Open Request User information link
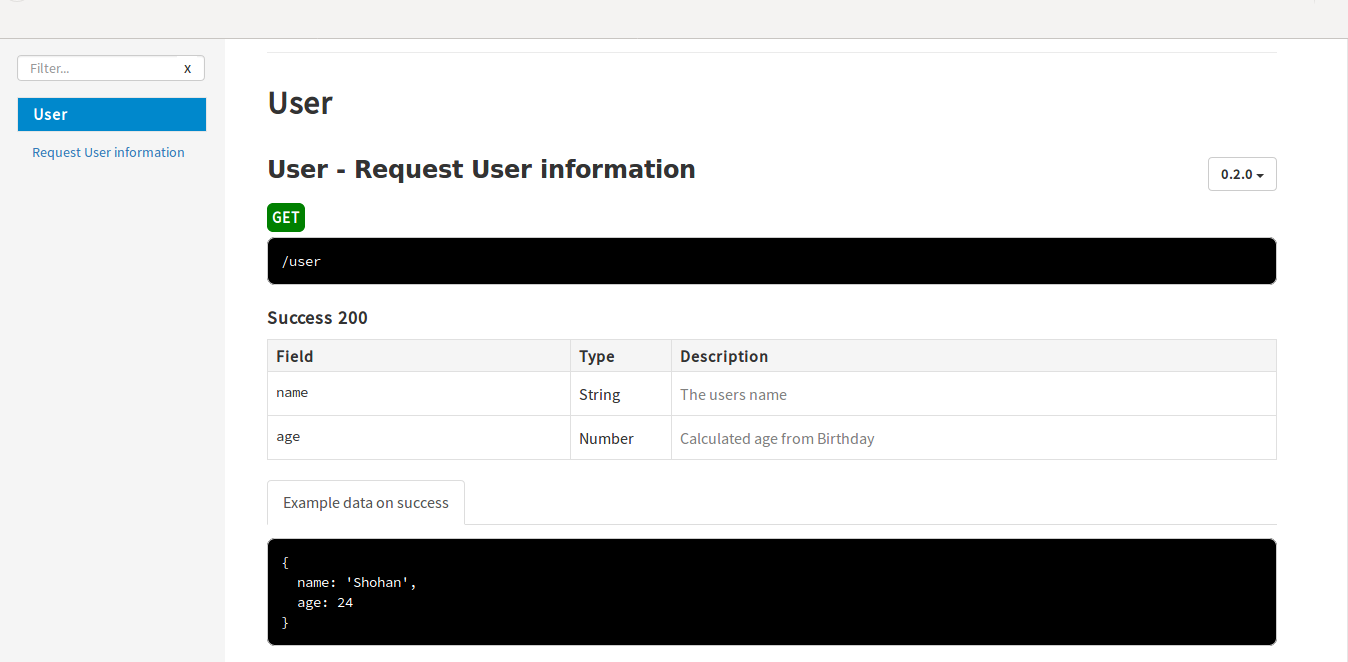1348x662 pixels. click(108, 153)
